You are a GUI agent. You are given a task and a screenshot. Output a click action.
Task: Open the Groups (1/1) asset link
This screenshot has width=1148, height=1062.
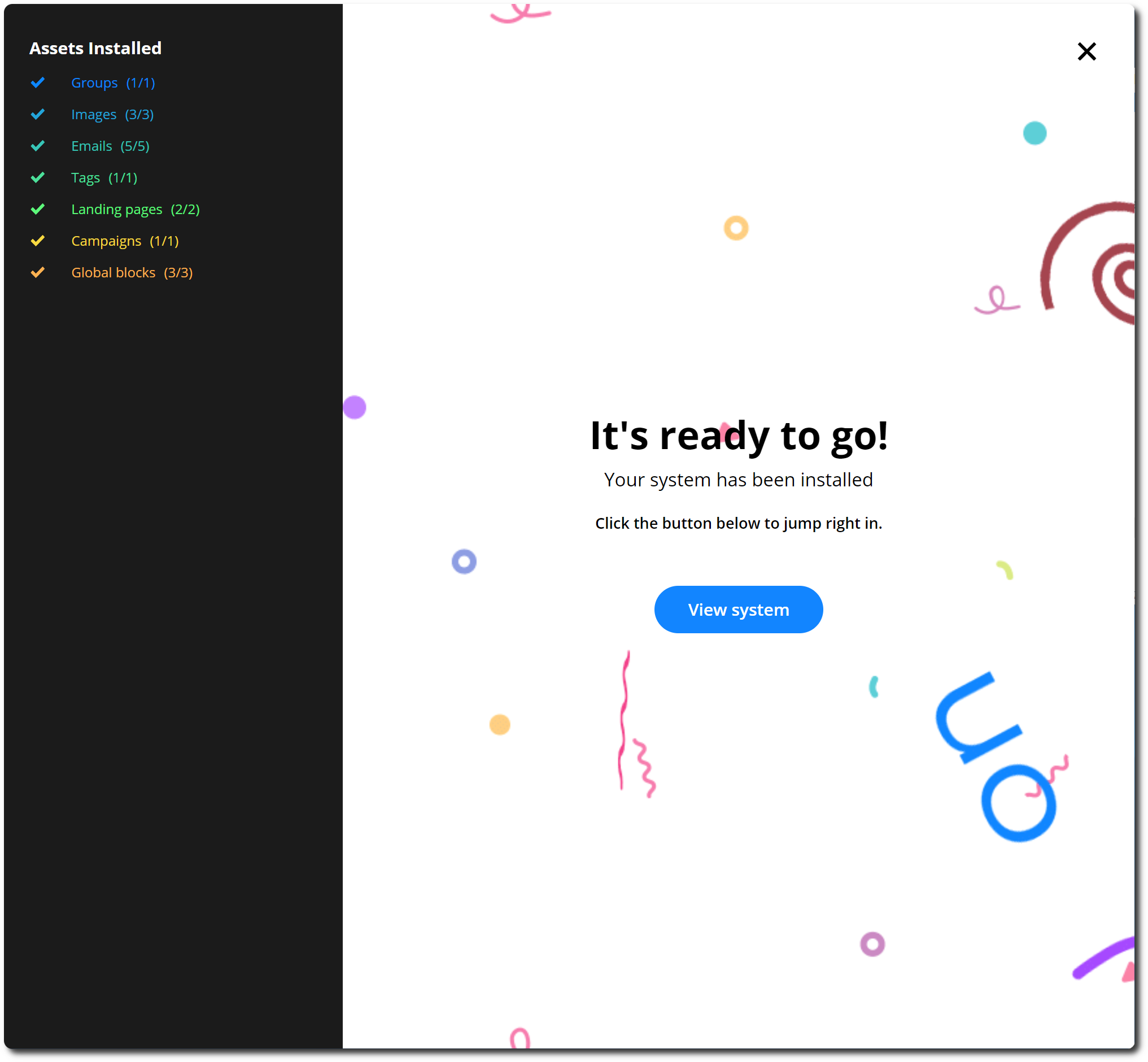click(113, 82)
